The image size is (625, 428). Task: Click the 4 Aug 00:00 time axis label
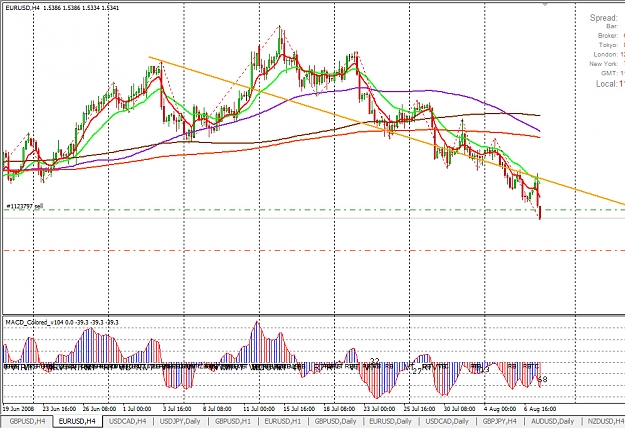(x=499, y=408)
